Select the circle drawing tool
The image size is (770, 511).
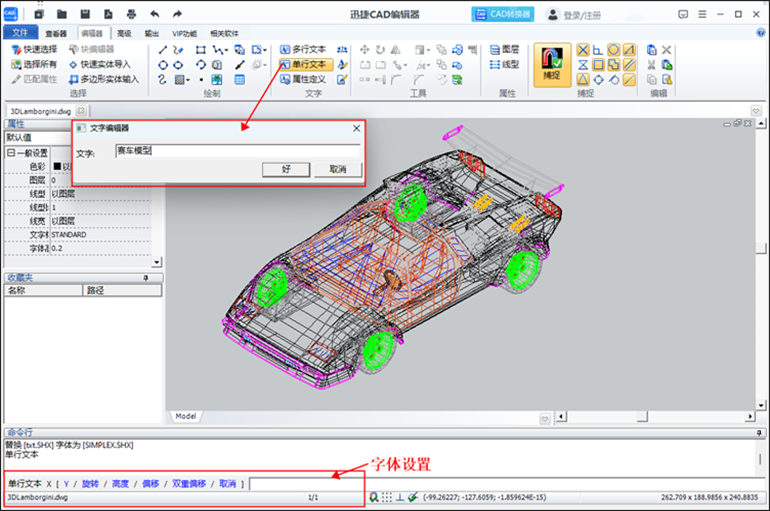coord(163,65)
